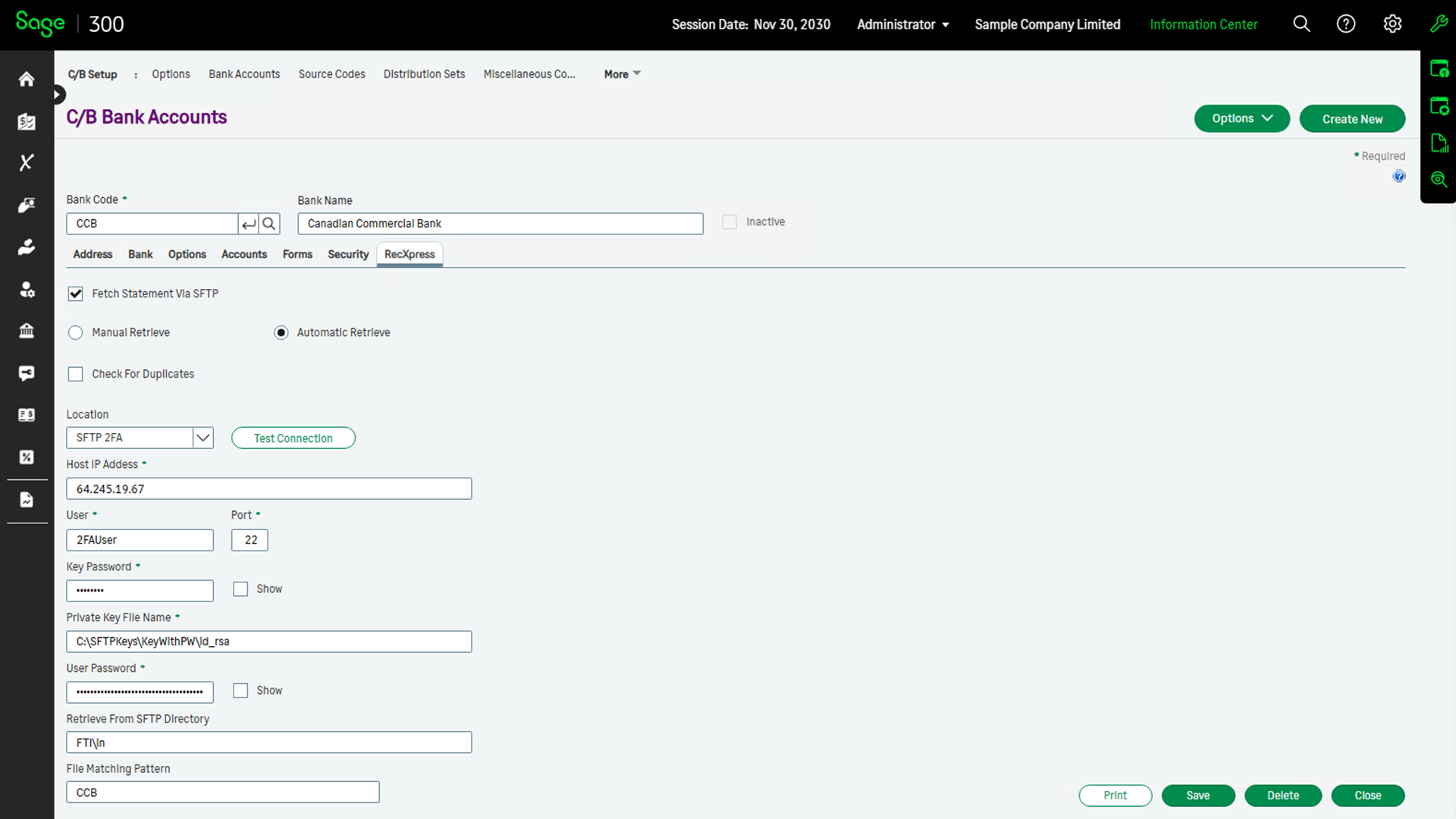The width and height of the screenshot is (1456, 819).
Task: Open the inquiry eye-magnifier icon on the right
Action: (x=1439, y=180)
